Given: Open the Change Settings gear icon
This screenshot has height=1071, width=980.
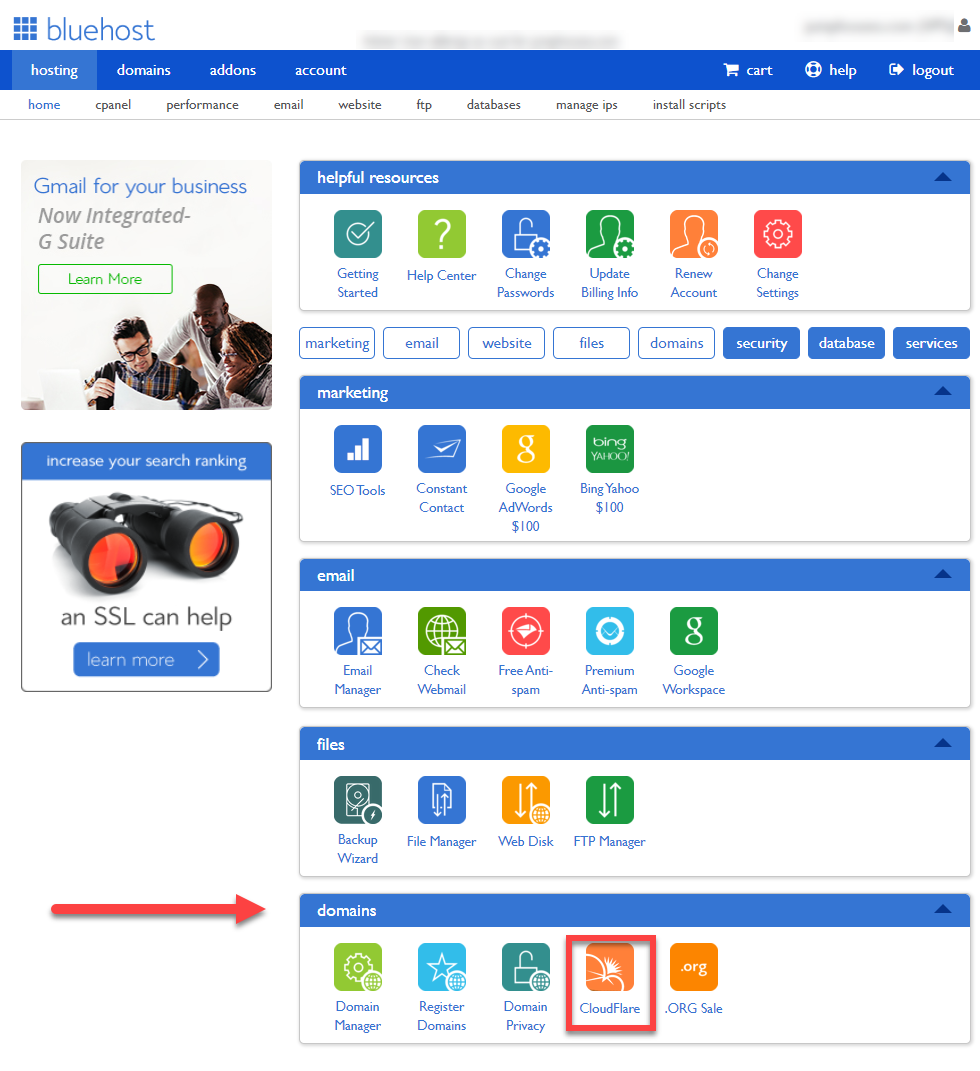Looking at the screenshot, I should [x=778, y=234].
